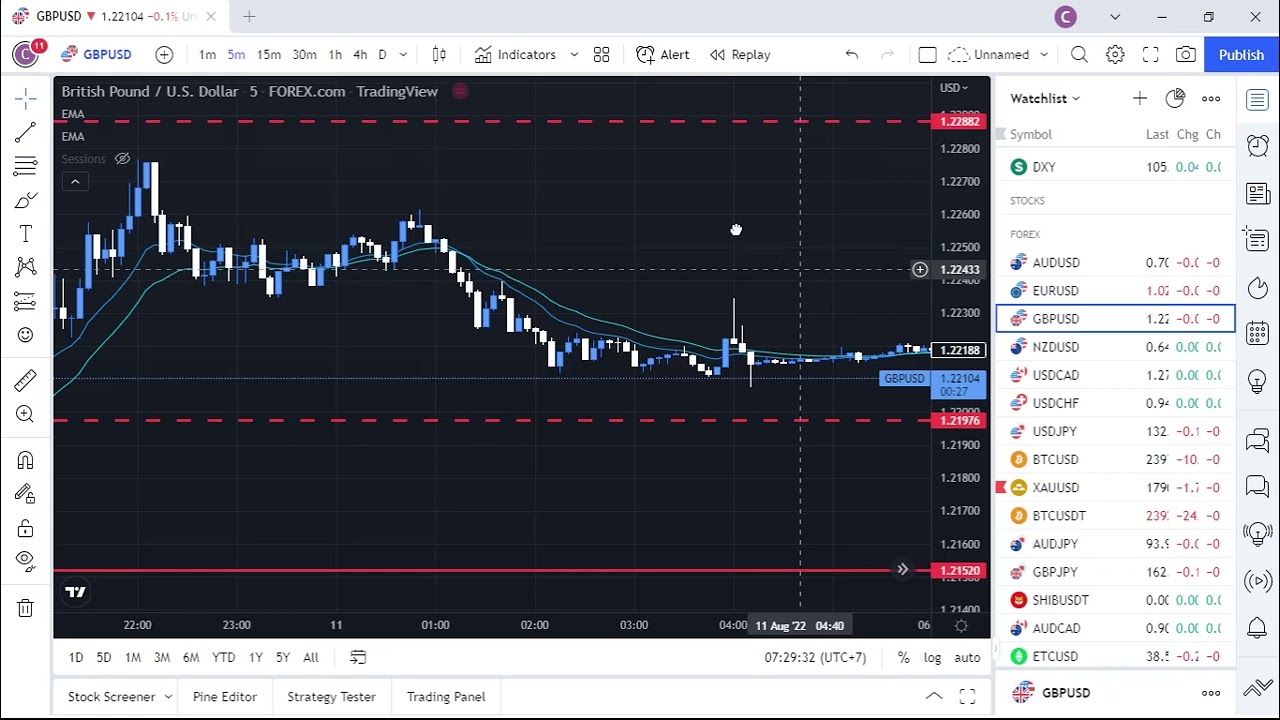The image size is (1280, 720).
Task: Open the Fibonacci retracement tools
Action: [x=26, y=166]
